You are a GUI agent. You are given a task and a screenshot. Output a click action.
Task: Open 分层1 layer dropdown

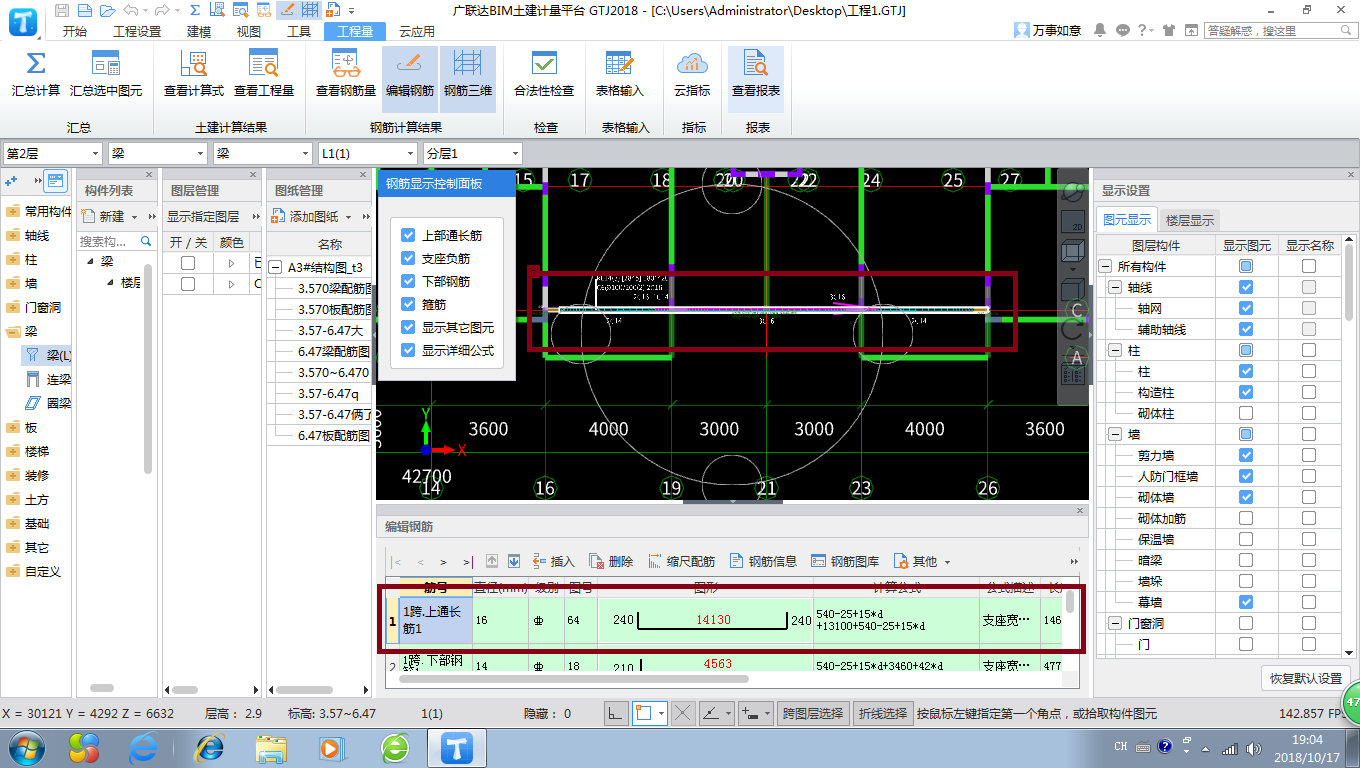(472, 153)
